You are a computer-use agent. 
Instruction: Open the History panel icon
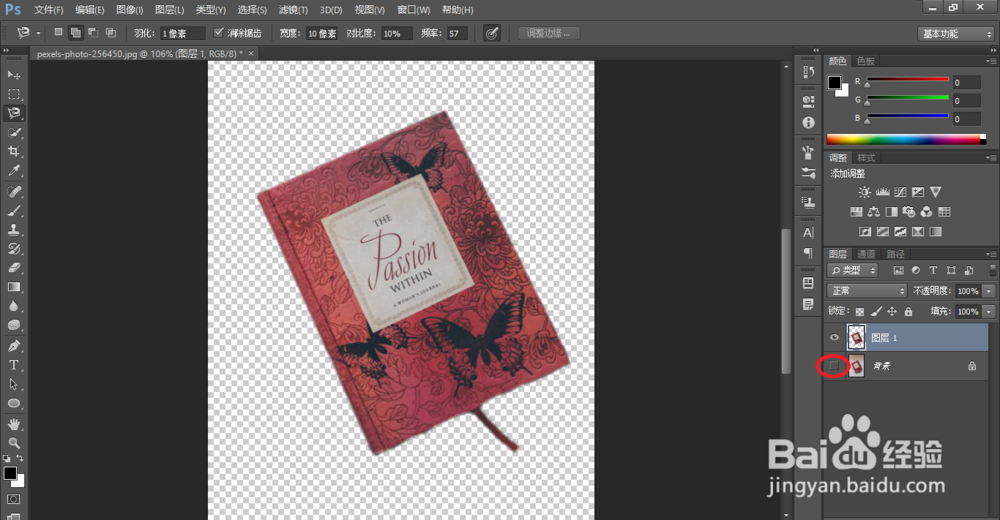[808, 71]
